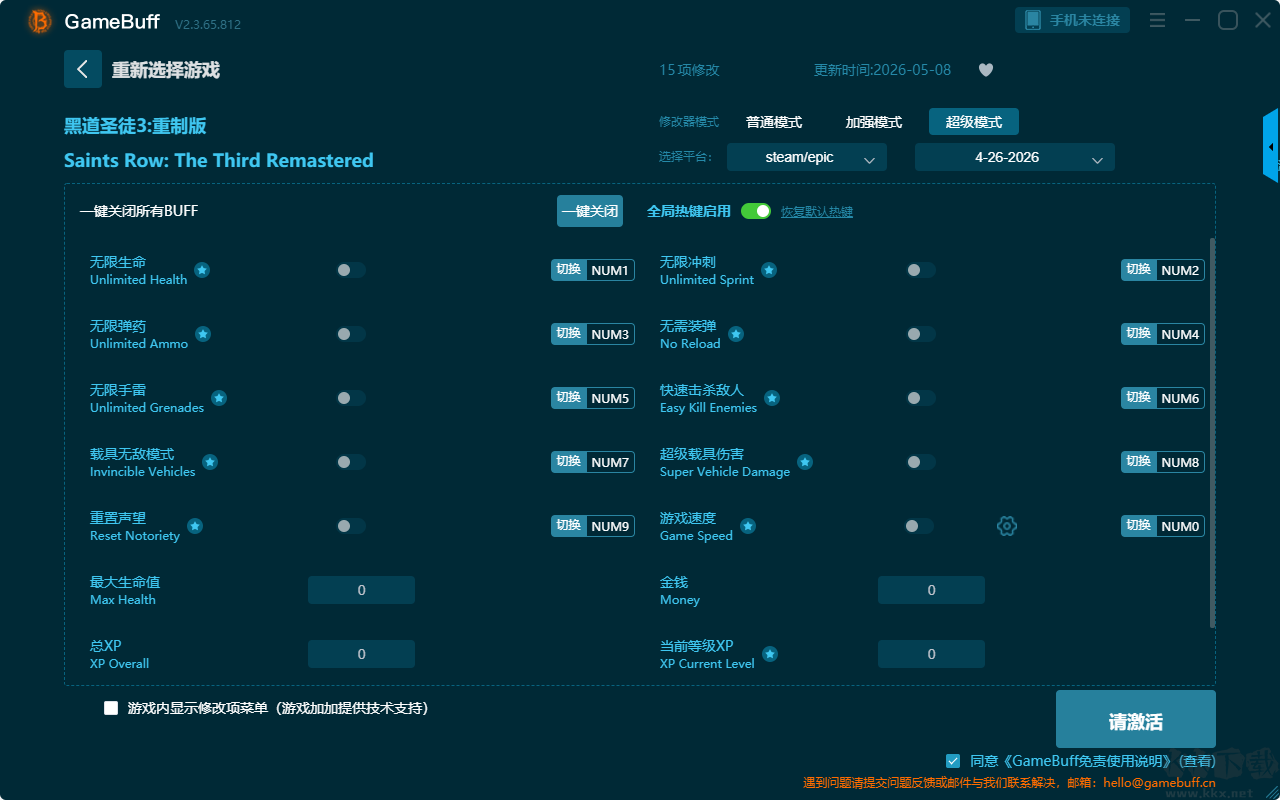Click the Saints Row: The Third Remastered title
Viewport: 1280px width, 800px height.
tap(219, 160)
